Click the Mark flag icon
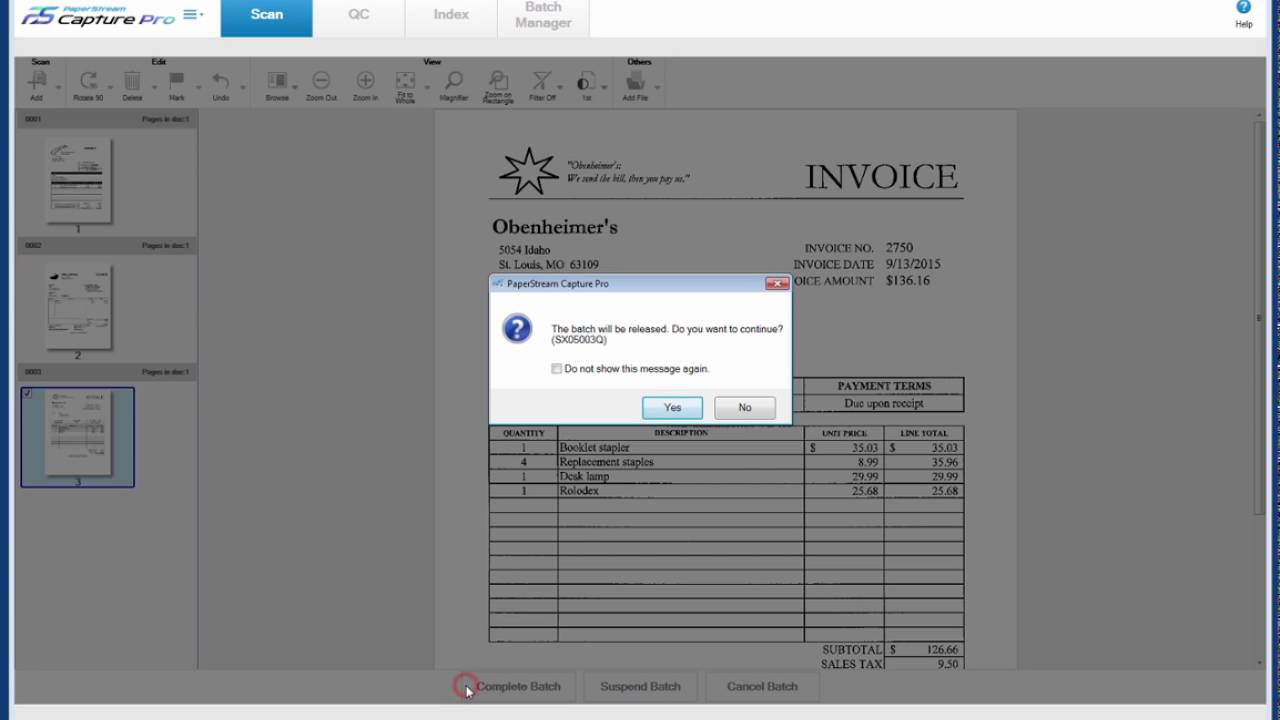 pyautogui.click(x=177, y=81)
